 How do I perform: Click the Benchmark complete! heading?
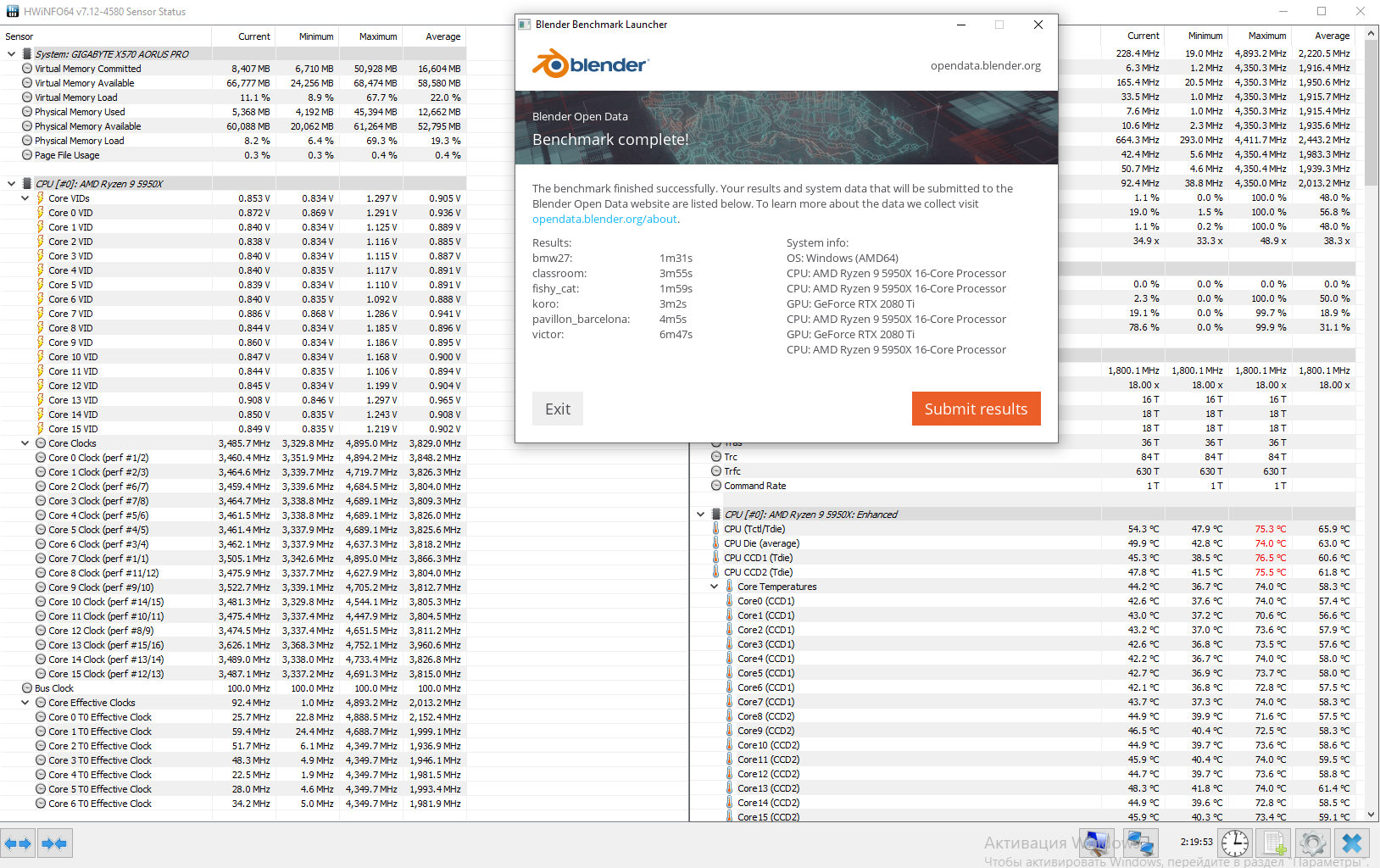610,139
